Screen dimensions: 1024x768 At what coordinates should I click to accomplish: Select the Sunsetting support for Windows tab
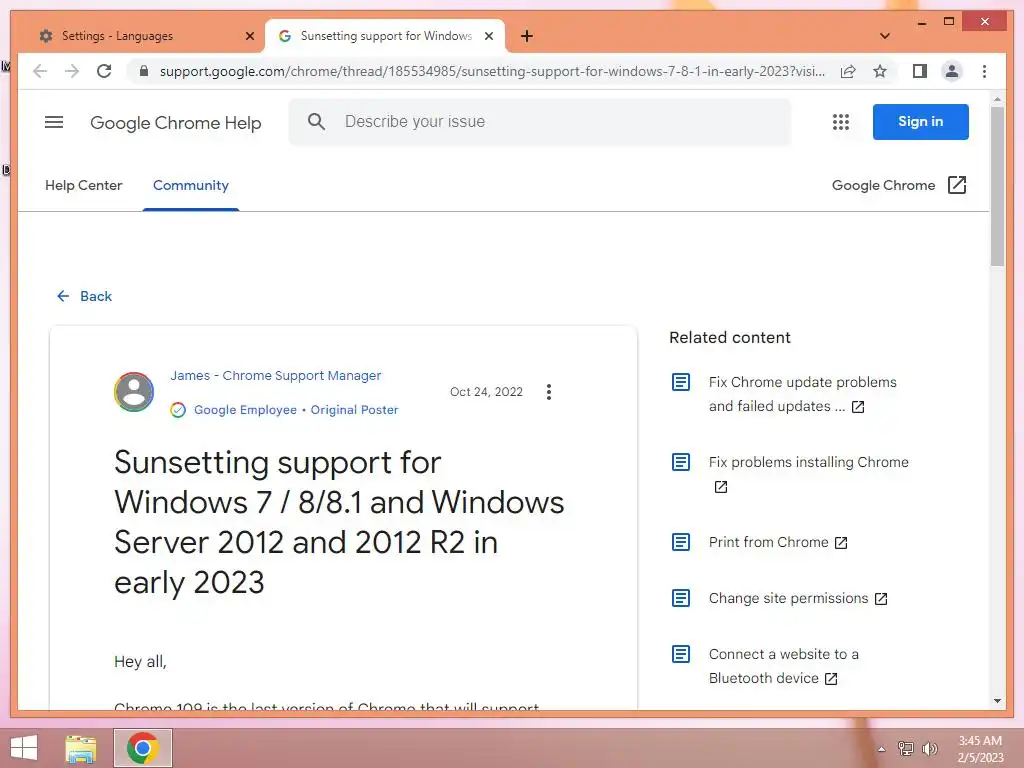click(385, 36)
